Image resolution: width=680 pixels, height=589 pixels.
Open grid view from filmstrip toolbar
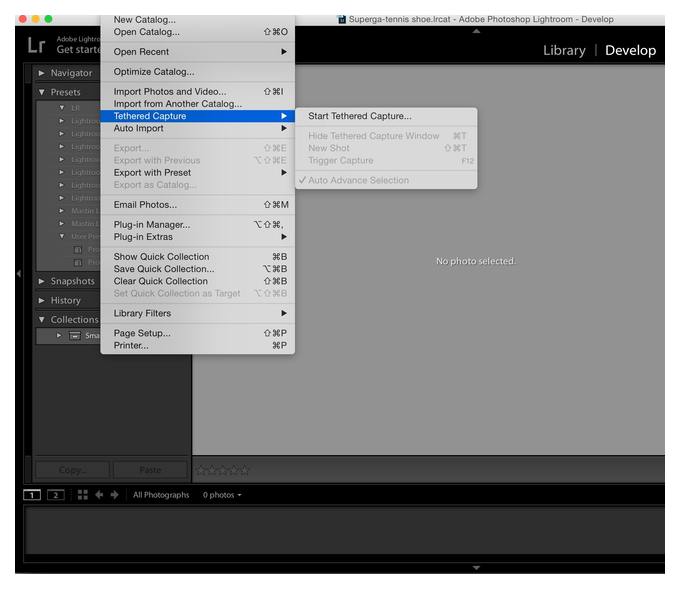[x=82, y=495]
